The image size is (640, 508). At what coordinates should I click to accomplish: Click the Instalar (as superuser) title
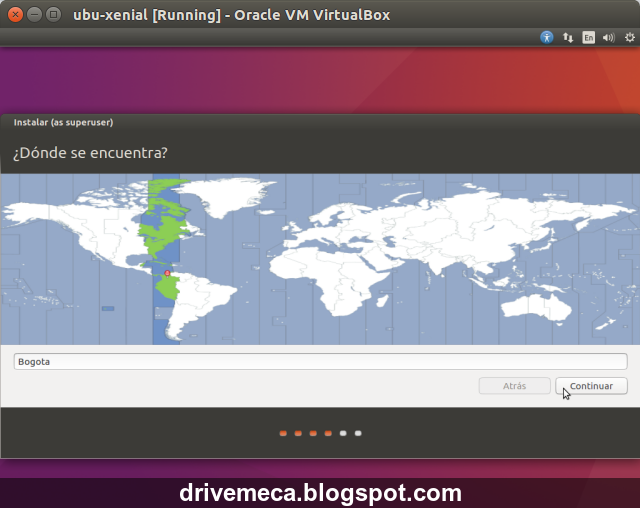[x=63, y=122]
